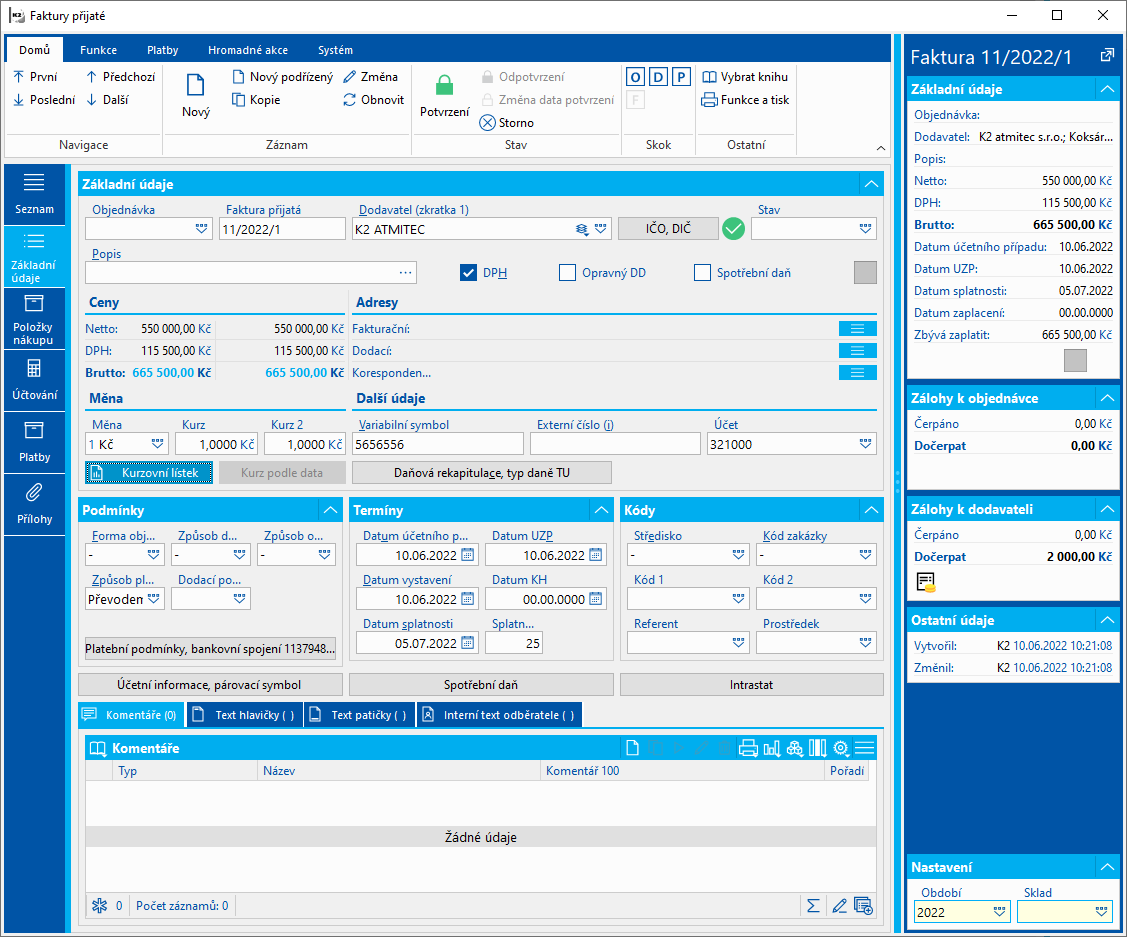Click the Obnovit refresh icon
The height and width of the screenshot is (937, 1127).
pyautogui.click(x=350, y=100)
